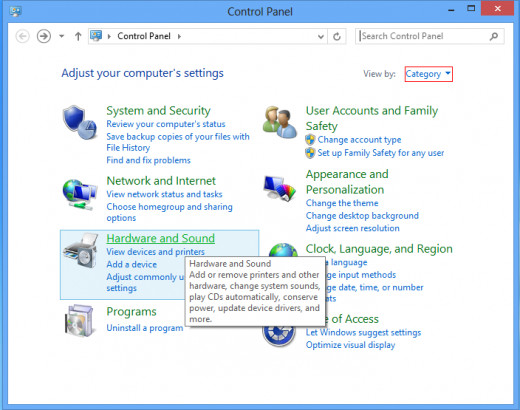Open the recent locations dropdown arrow
This screenshot has height=410, width=520.
pyautogui.click(x=62, y=36)
